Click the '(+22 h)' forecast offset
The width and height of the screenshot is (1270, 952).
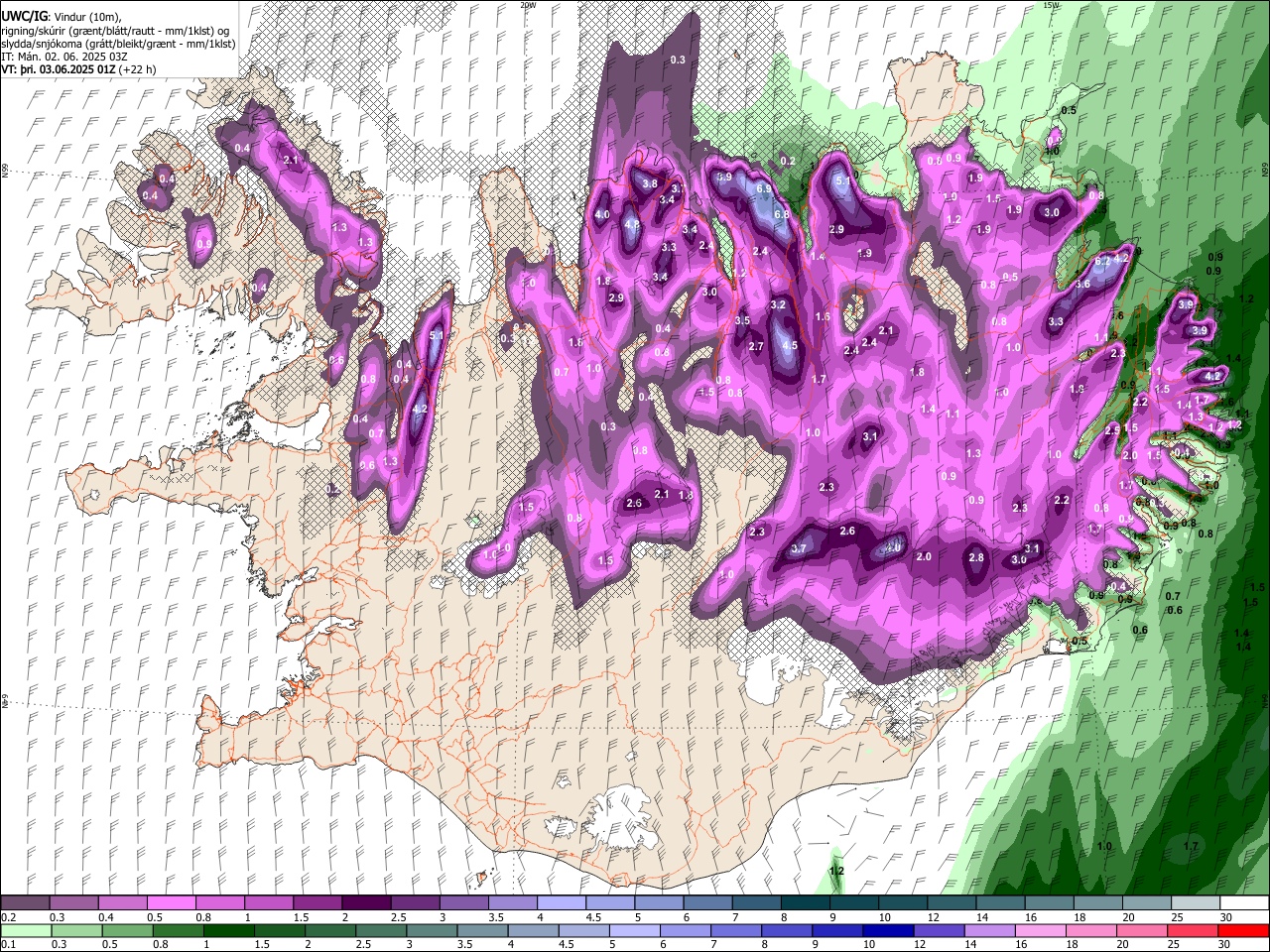[137, 70]
